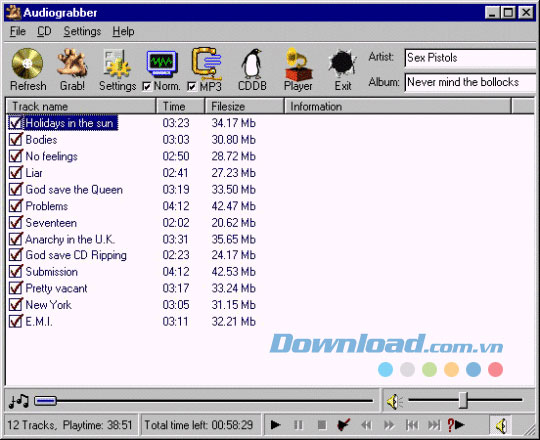Open the Settings menu in menu bar
The height and width of the screenshot is (440, 540).
82,31
